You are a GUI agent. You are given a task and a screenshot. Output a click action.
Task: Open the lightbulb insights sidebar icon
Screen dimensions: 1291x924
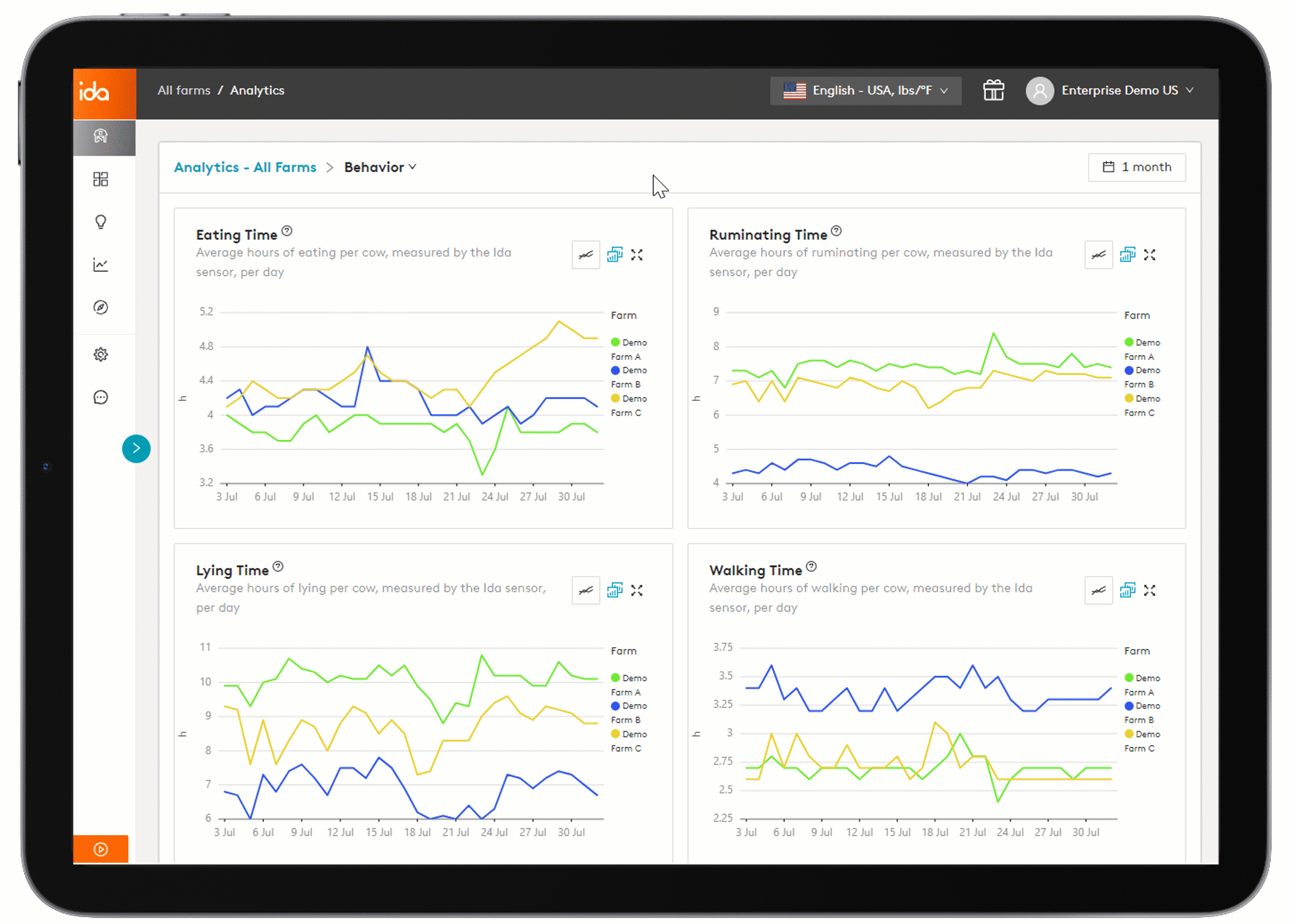click(101, 222)
